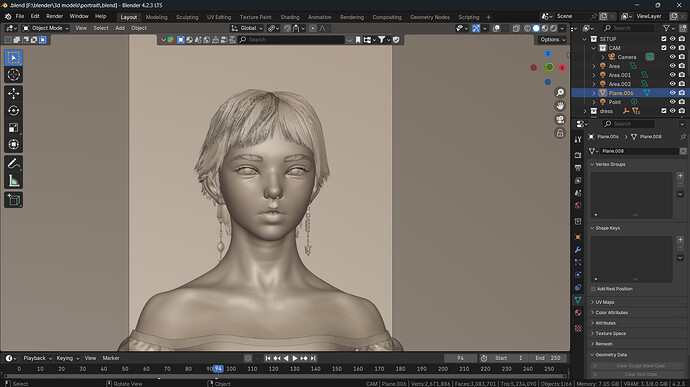Click the add vertex group plus button
Viewport: 690px width, 387px height.
[x=680, y=176]
